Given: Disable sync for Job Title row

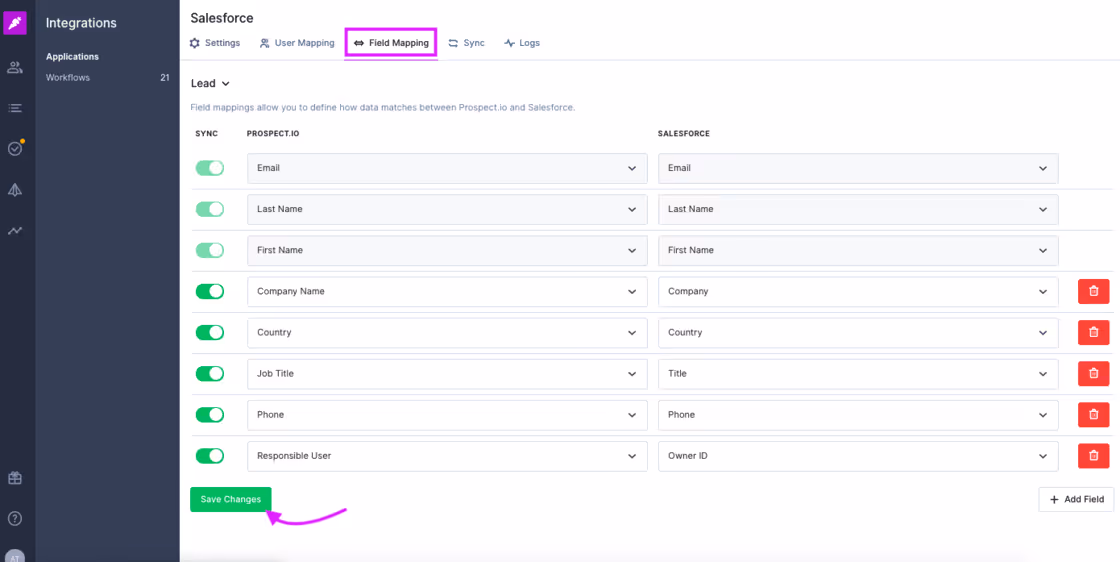Looking at the screenshot, I should [x=210, y=373].
